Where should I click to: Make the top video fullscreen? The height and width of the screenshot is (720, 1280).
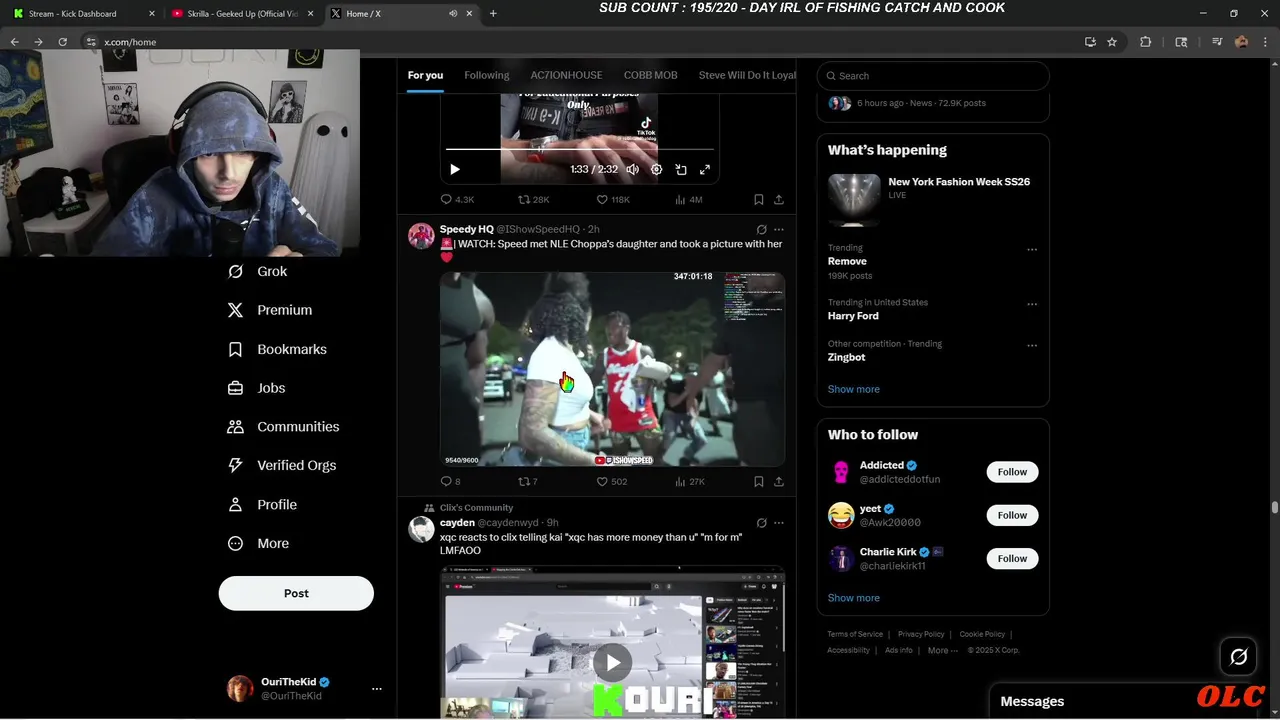[x=705, y=170]
